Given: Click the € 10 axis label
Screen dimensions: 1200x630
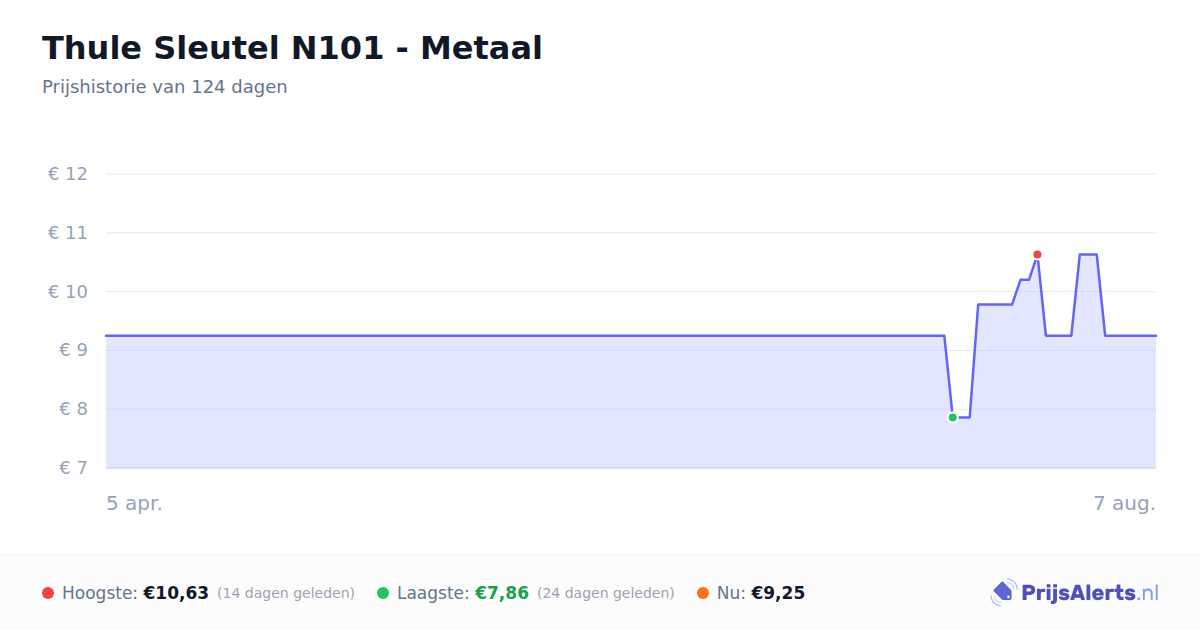Looking at the screenshot, I should pos(68,292).
